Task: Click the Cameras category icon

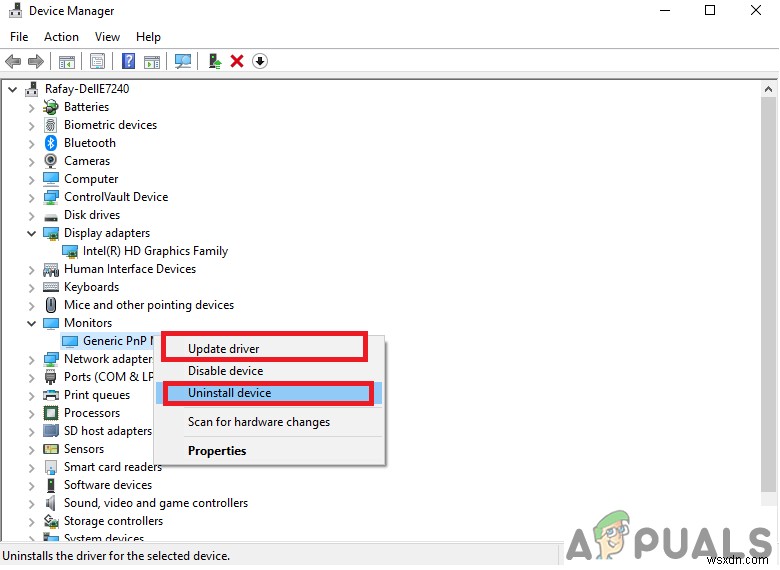Action: tap(51, 161)
